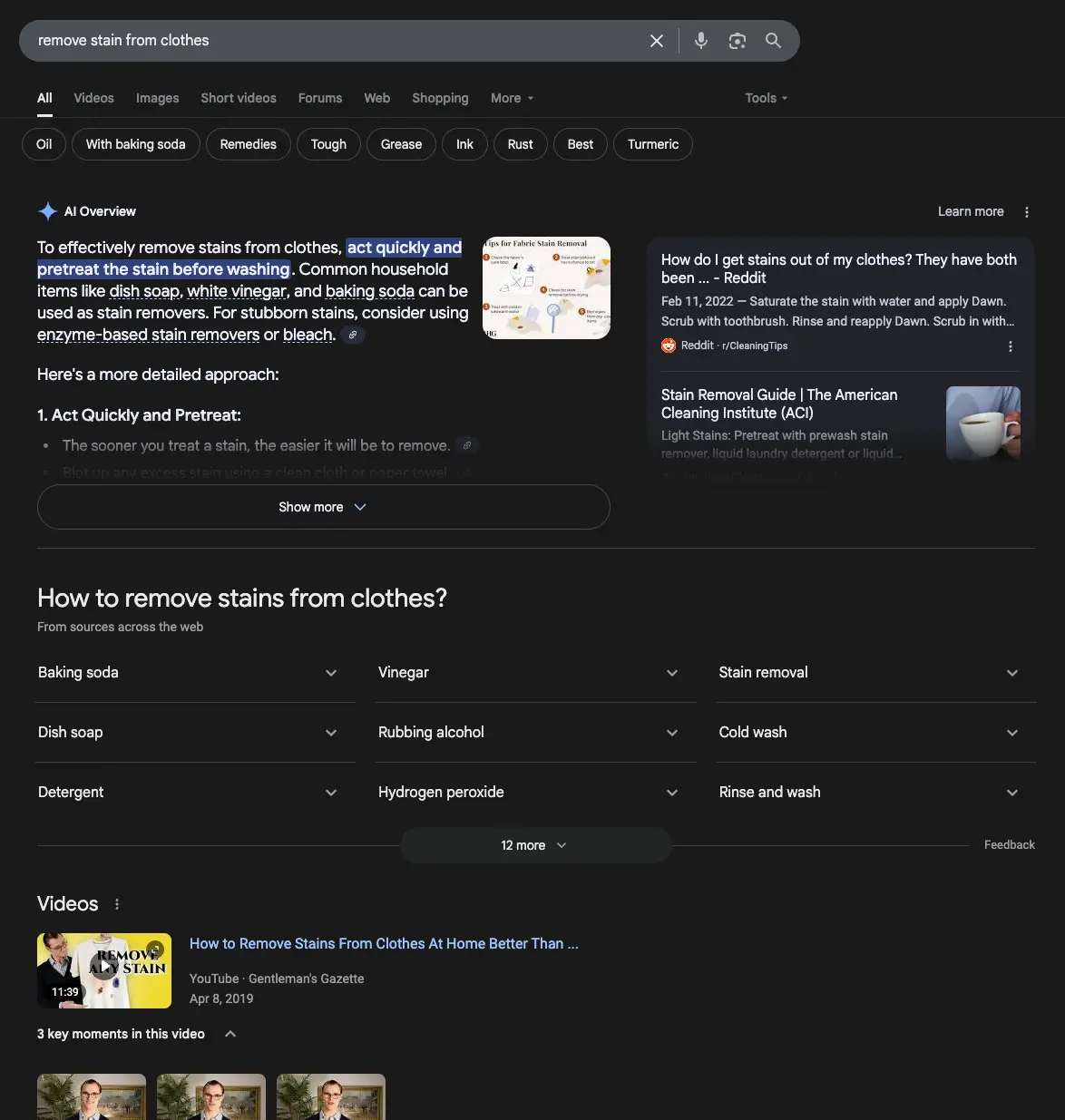Switch to the Short videos tab
This screenshot has height=1120, width=1065.
coord(239,98)
